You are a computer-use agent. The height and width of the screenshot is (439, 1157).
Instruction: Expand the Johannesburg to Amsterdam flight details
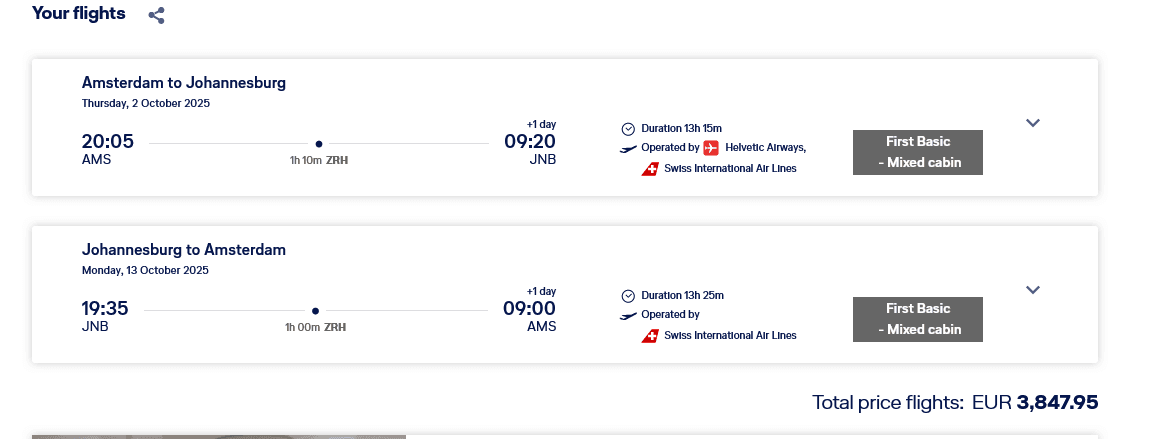point(1033,290)
